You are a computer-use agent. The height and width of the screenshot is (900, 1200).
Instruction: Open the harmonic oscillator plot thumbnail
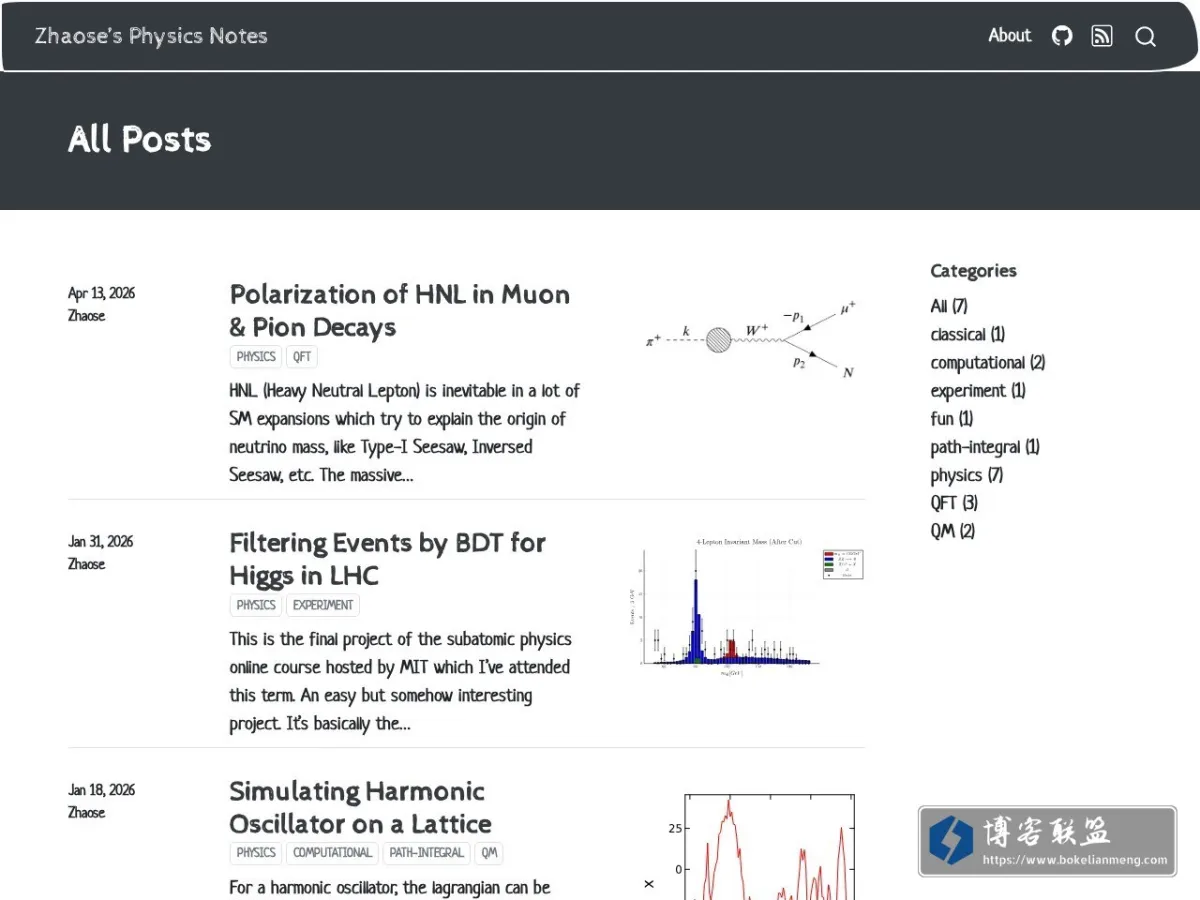coord(751,844)
